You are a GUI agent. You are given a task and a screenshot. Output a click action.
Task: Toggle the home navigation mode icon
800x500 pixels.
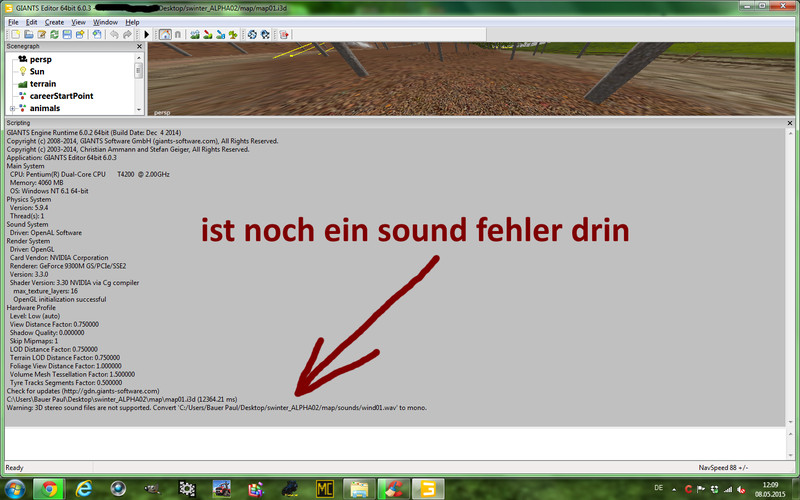click(164, 34)
